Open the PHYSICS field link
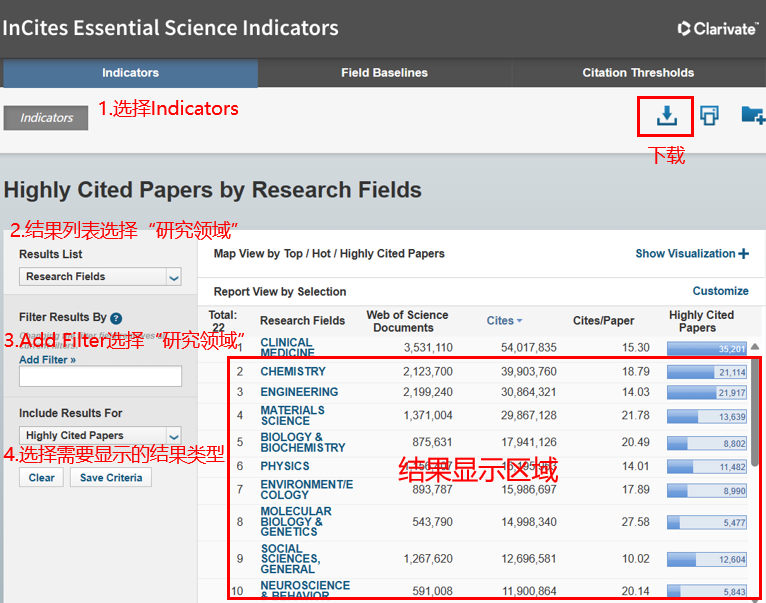 (285, 466)
